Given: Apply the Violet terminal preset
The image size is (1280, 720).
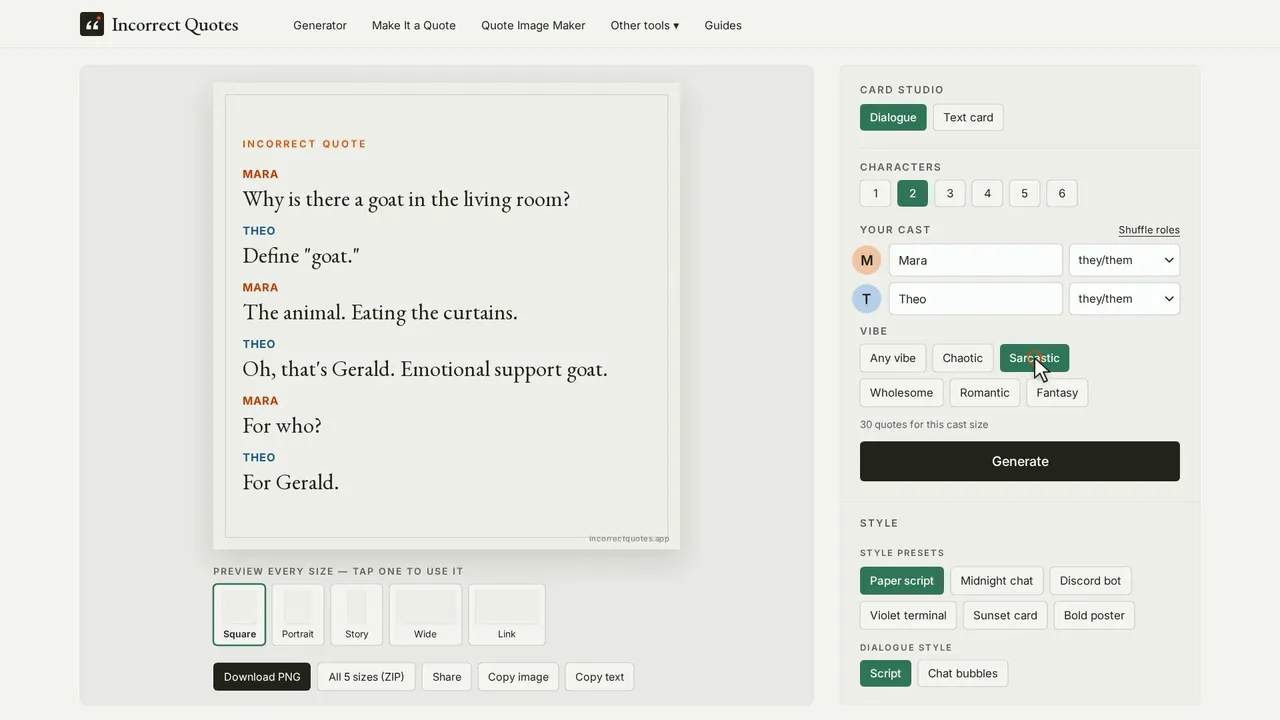Looking at the screenshot, I should [908, 616].
